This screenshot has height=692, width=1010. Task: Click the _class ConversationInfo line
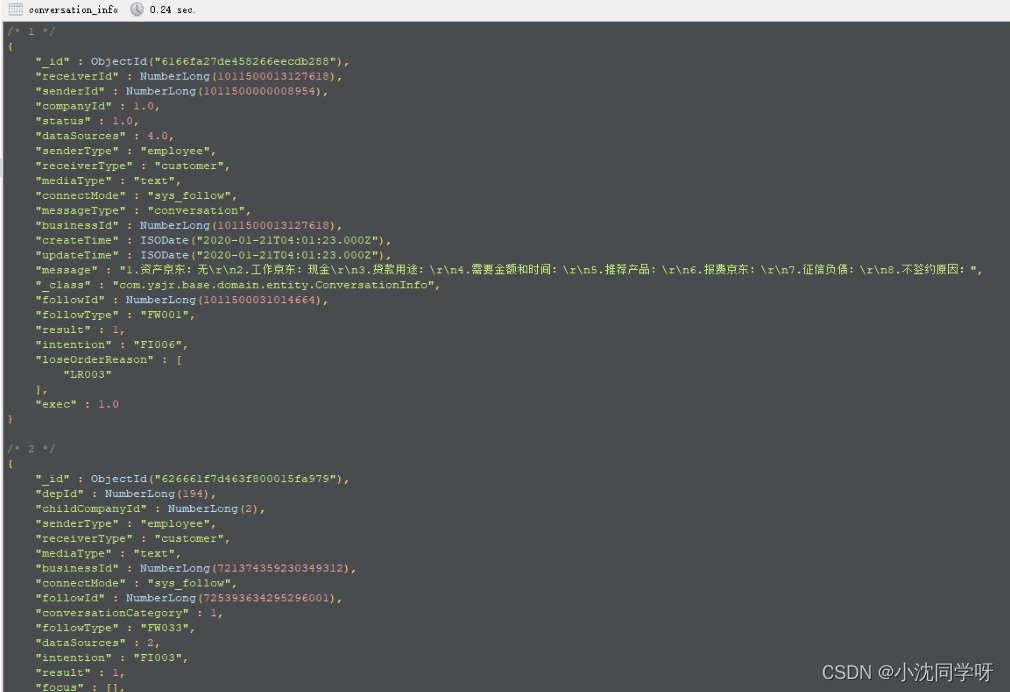pyautogui.click(x=238, y=284)
